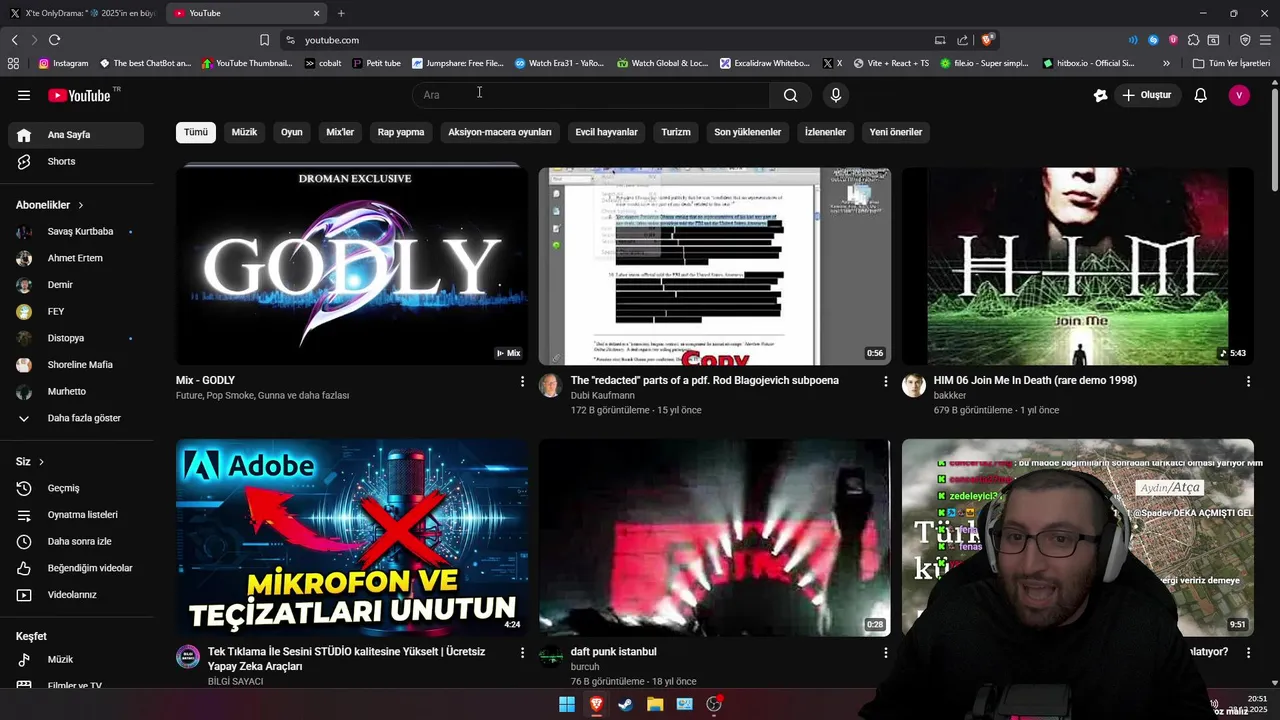Screen dimensions: 1280x720
Task: Reload the page in the browser
Action: [54, 40]
